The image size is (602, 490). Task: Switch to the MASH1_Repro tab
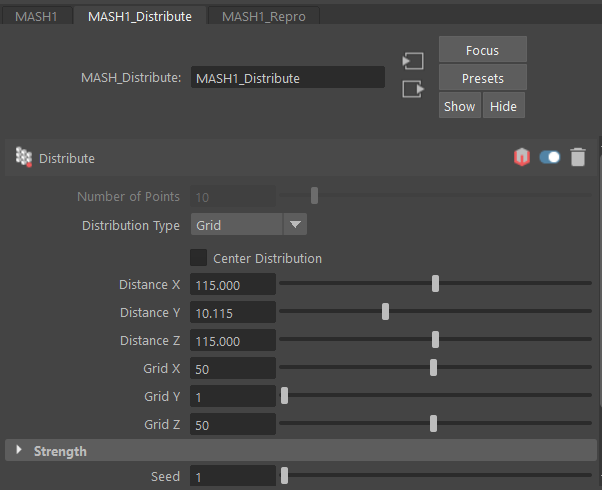coord(264,16)
